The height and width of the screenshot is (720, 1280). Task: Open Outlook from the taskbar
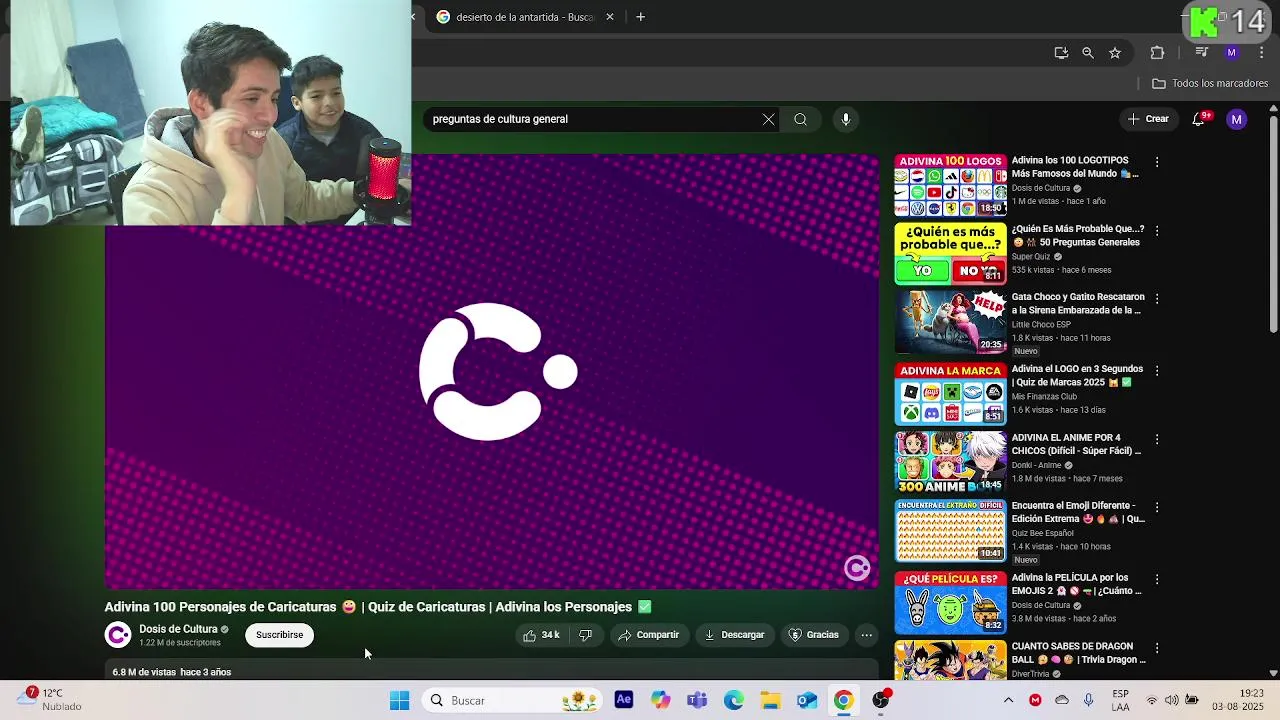pos(807,701)
